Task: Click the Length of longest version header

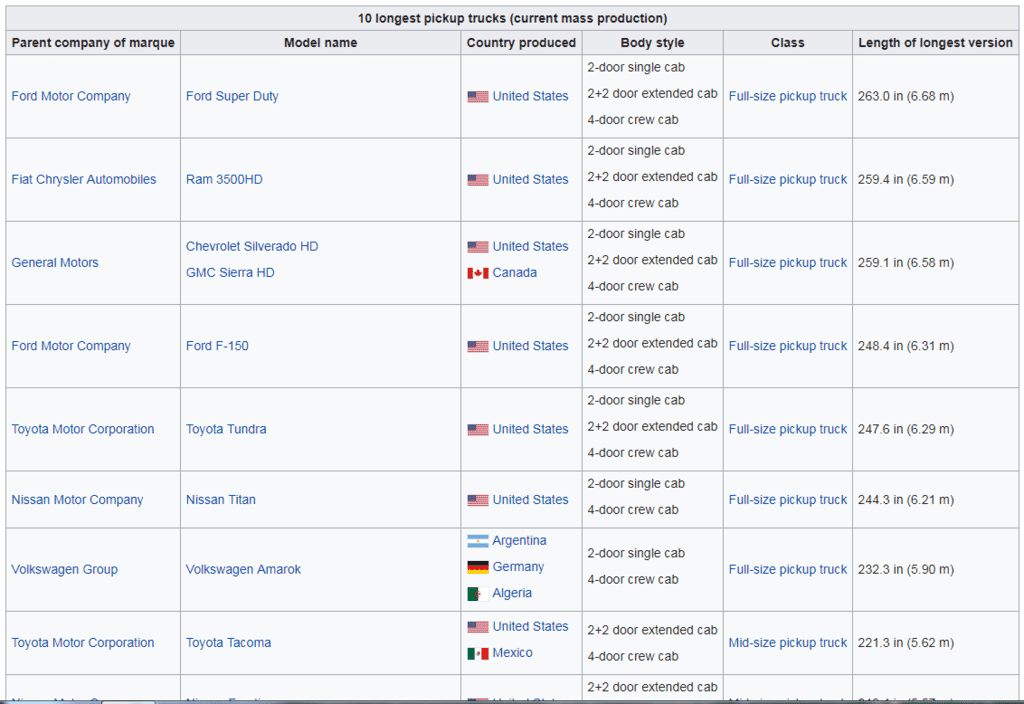Action: 935,43
